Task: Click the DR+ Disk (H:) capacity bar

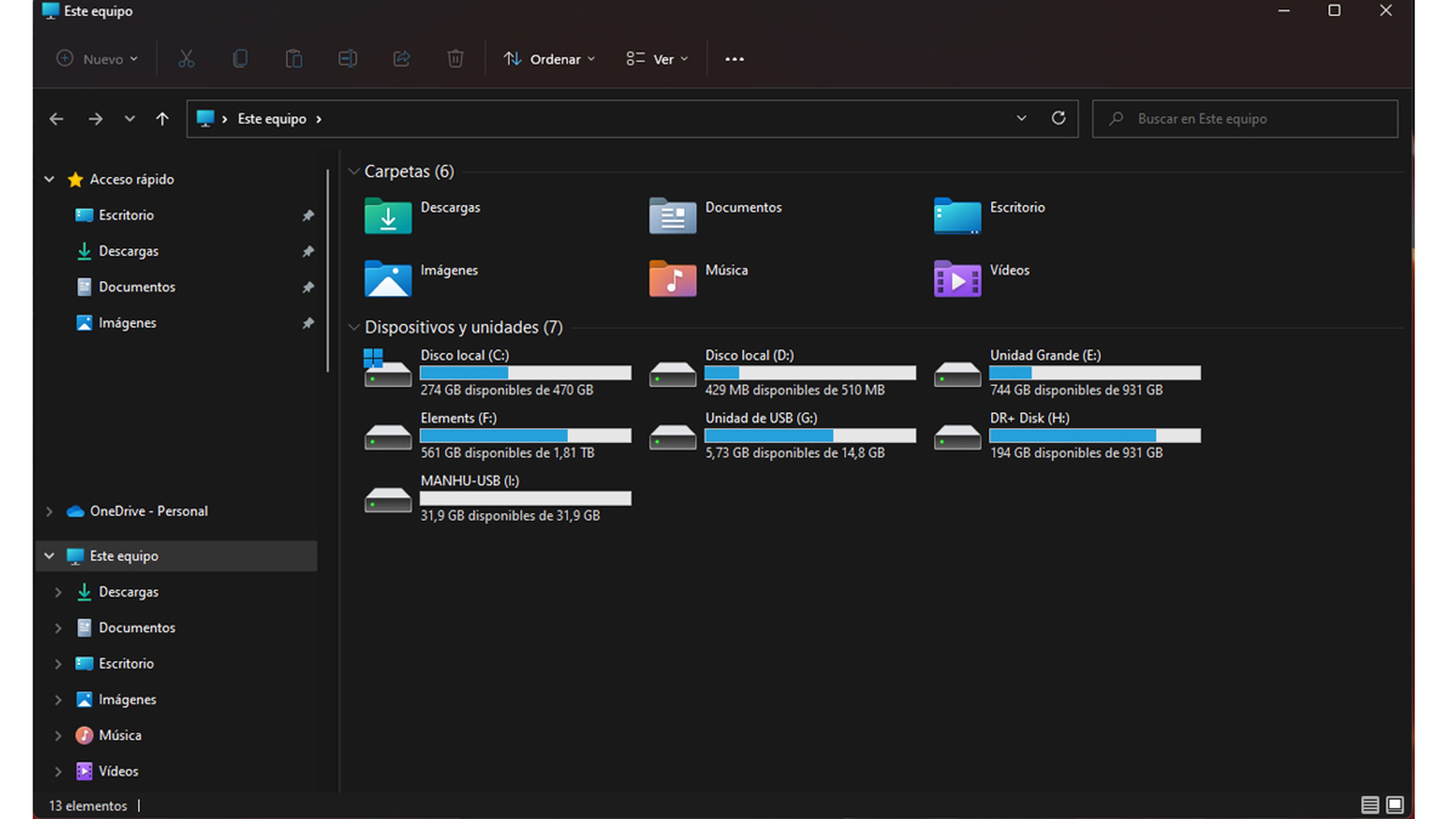Action: click(x=1095, y=436)
